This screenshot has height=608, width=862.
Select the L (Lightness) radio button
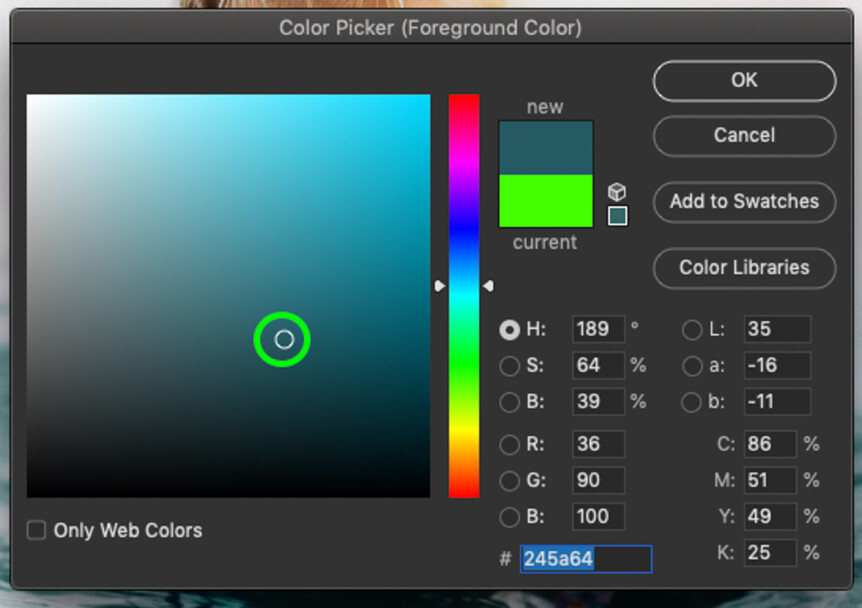pos(691,329)
